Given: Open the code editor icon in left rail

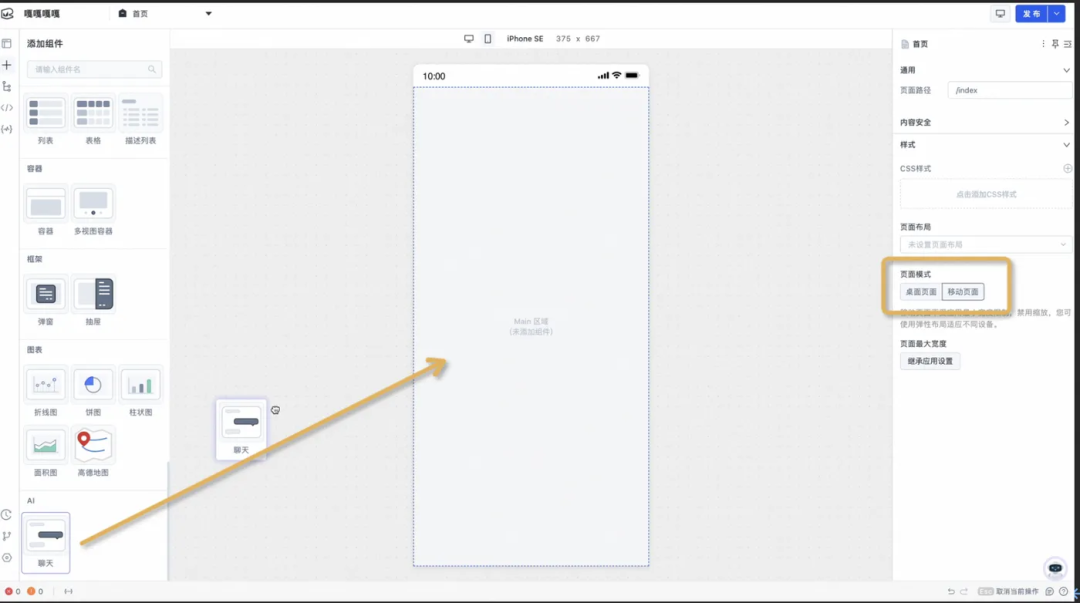Looking at the screenshot, I should click(7, 108).
